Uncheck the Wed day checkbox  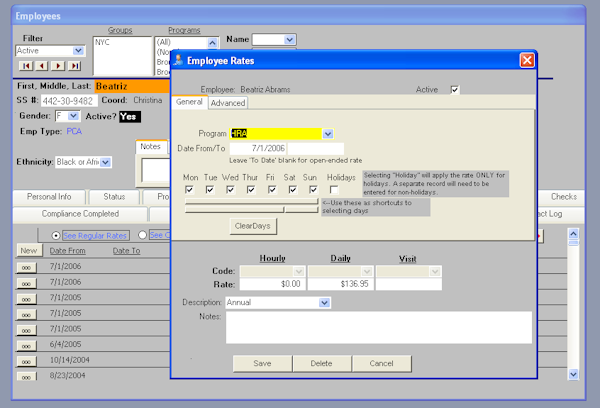tap(230, 189)
